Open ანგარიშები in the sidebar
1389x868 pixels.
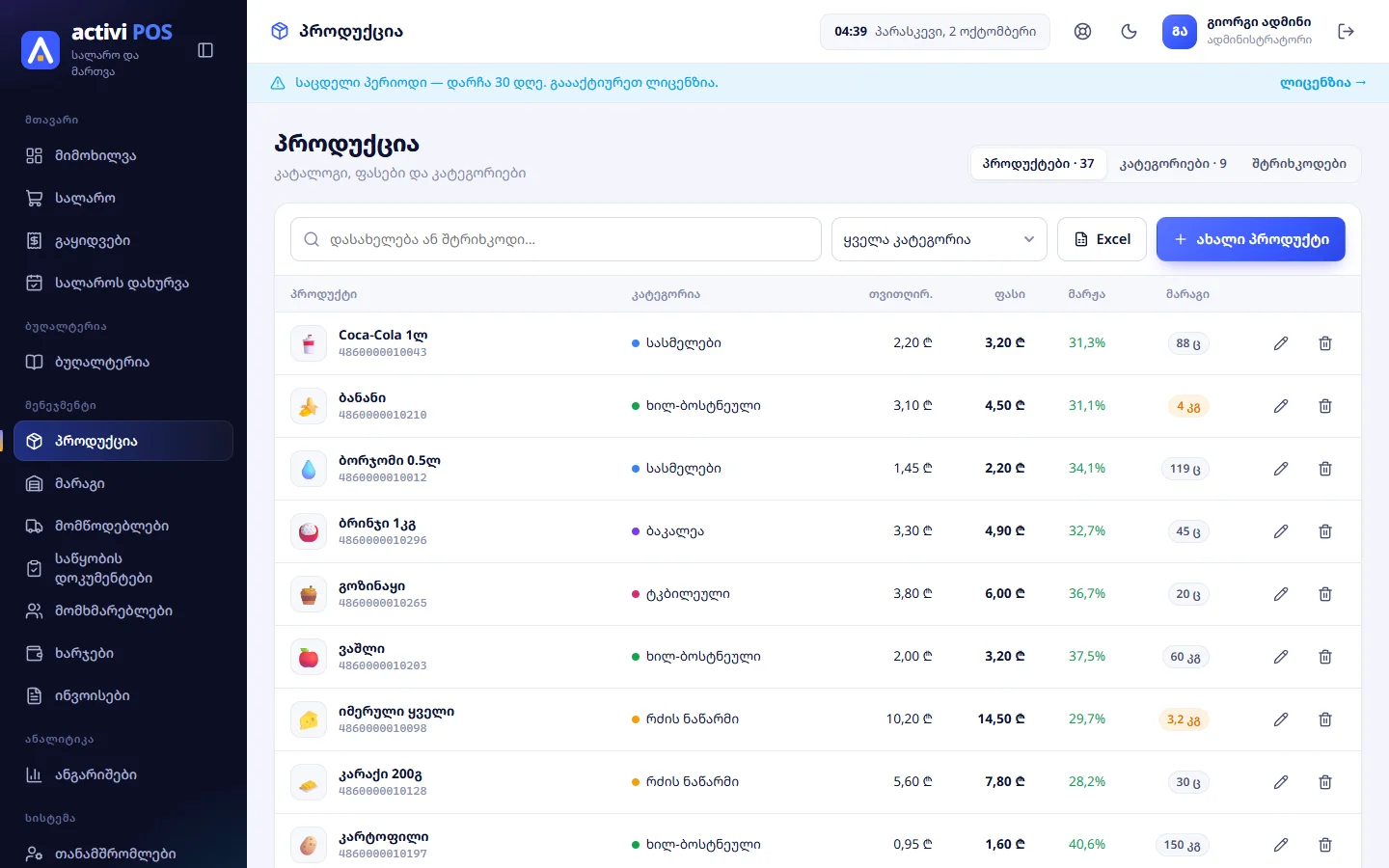(x=123, y=775)
